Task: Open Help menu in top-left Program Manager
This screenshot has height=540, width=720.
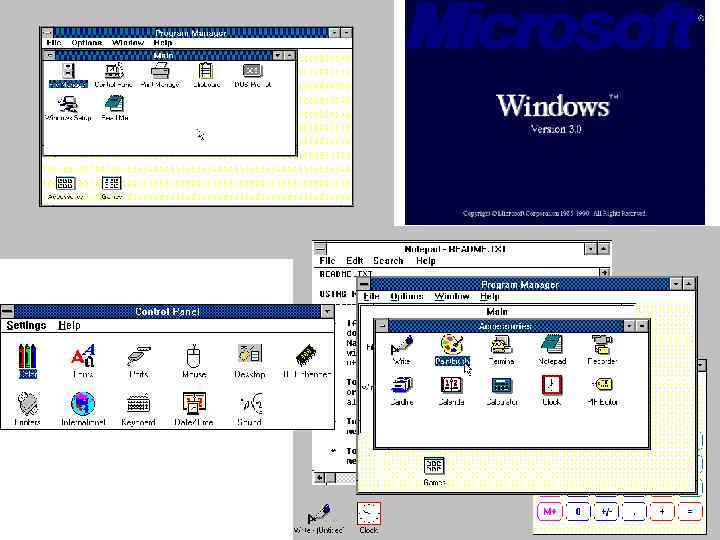Action: [163, 42]
